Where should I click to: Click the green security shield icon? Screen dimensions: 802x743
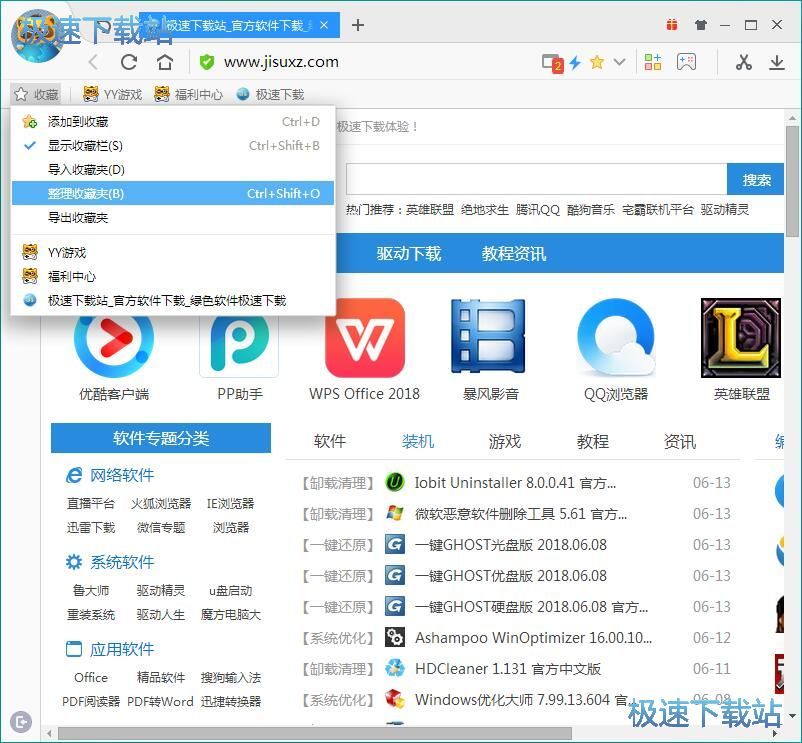[207, 62]
